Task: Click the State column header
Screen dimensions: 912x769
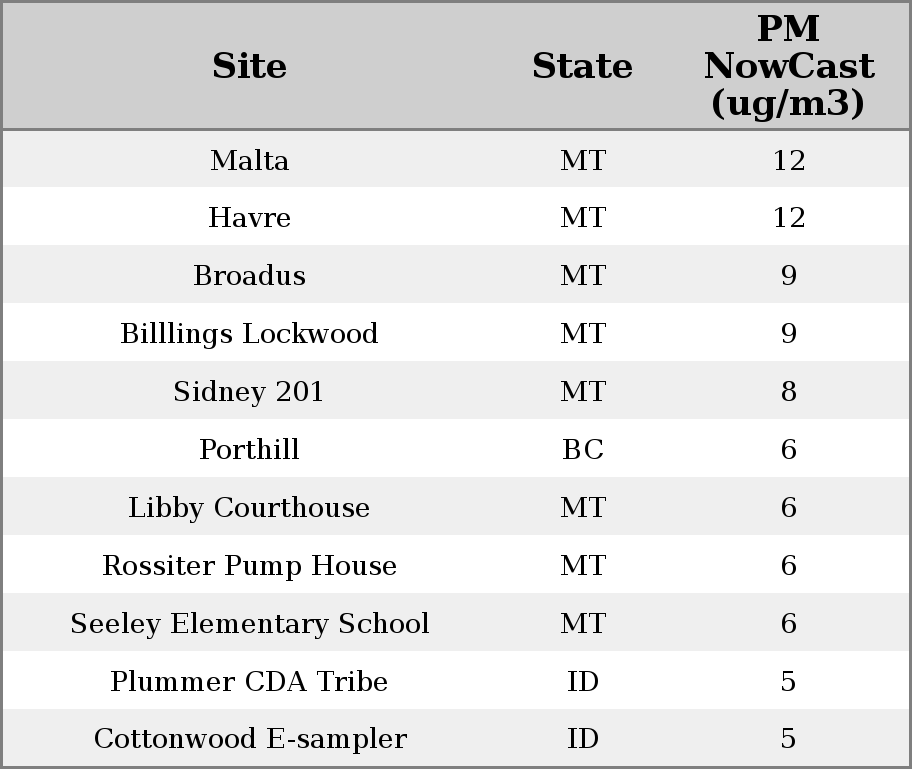Action: [582, 66]
